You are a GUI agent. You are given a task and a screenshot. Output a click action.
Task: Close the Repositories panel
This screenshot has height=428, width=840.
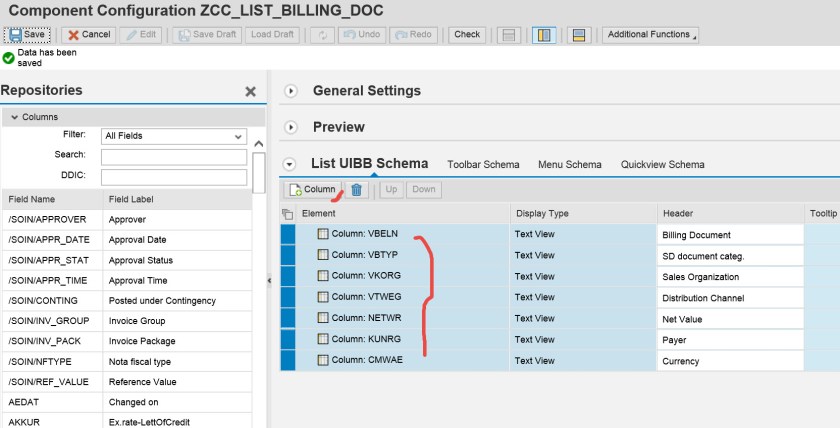click(250, 91)
